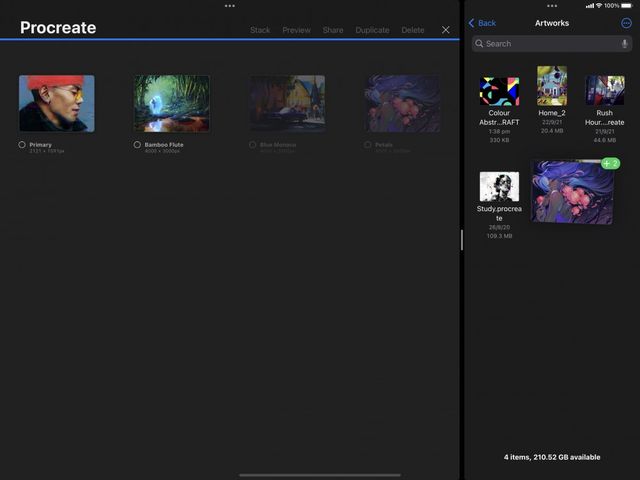Tap the Wi-Fi icon in status bar
Image resolution: width=640 pixels, height=480 pixels.
pos(599,6)
